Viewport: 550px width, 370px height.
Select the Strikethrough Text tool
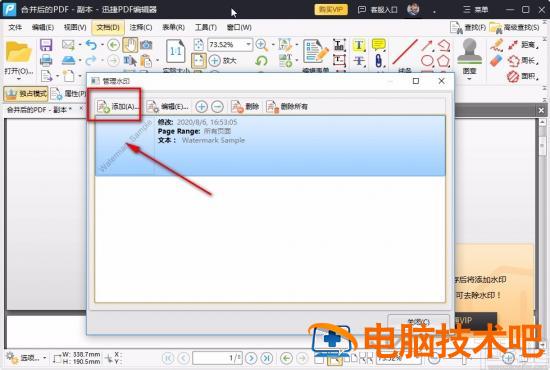pos(359,61)
